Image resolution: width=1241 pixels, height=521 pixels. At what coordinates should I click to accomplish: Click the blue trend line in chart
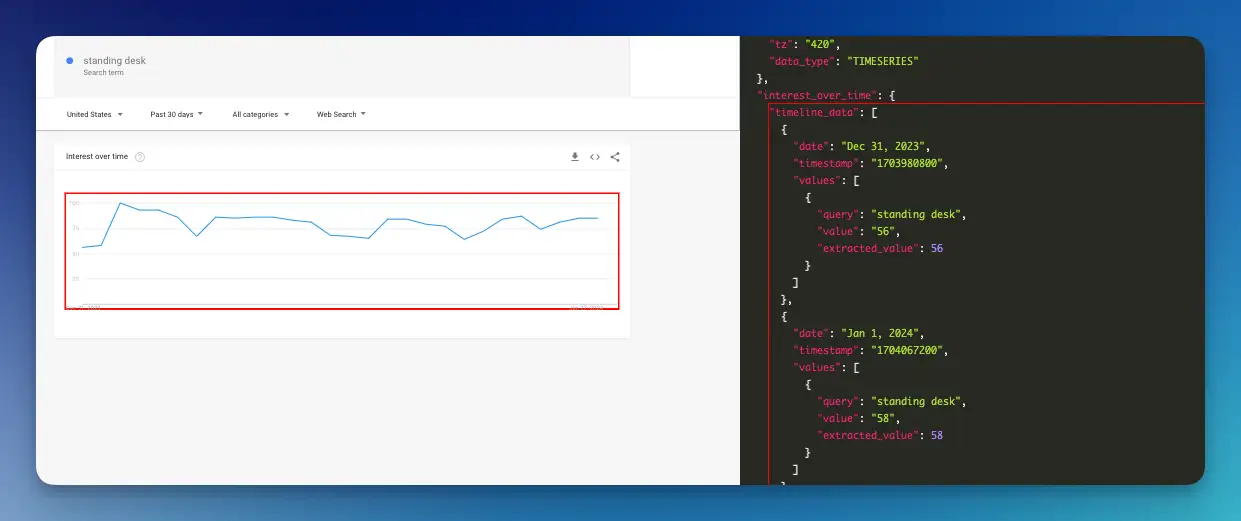[342, 226]
